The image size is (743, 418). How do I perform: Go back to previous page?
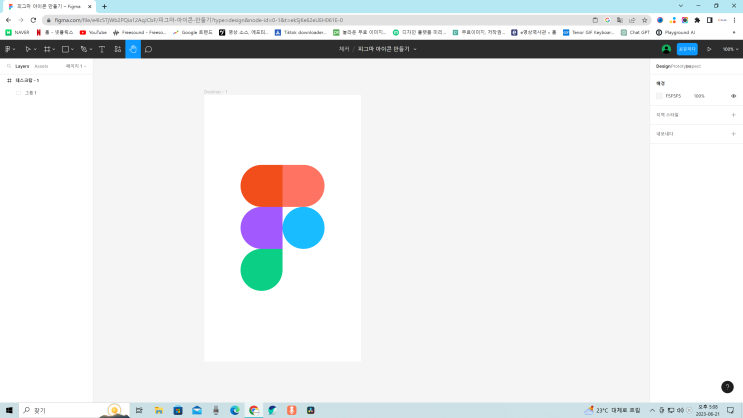point(9,20)
